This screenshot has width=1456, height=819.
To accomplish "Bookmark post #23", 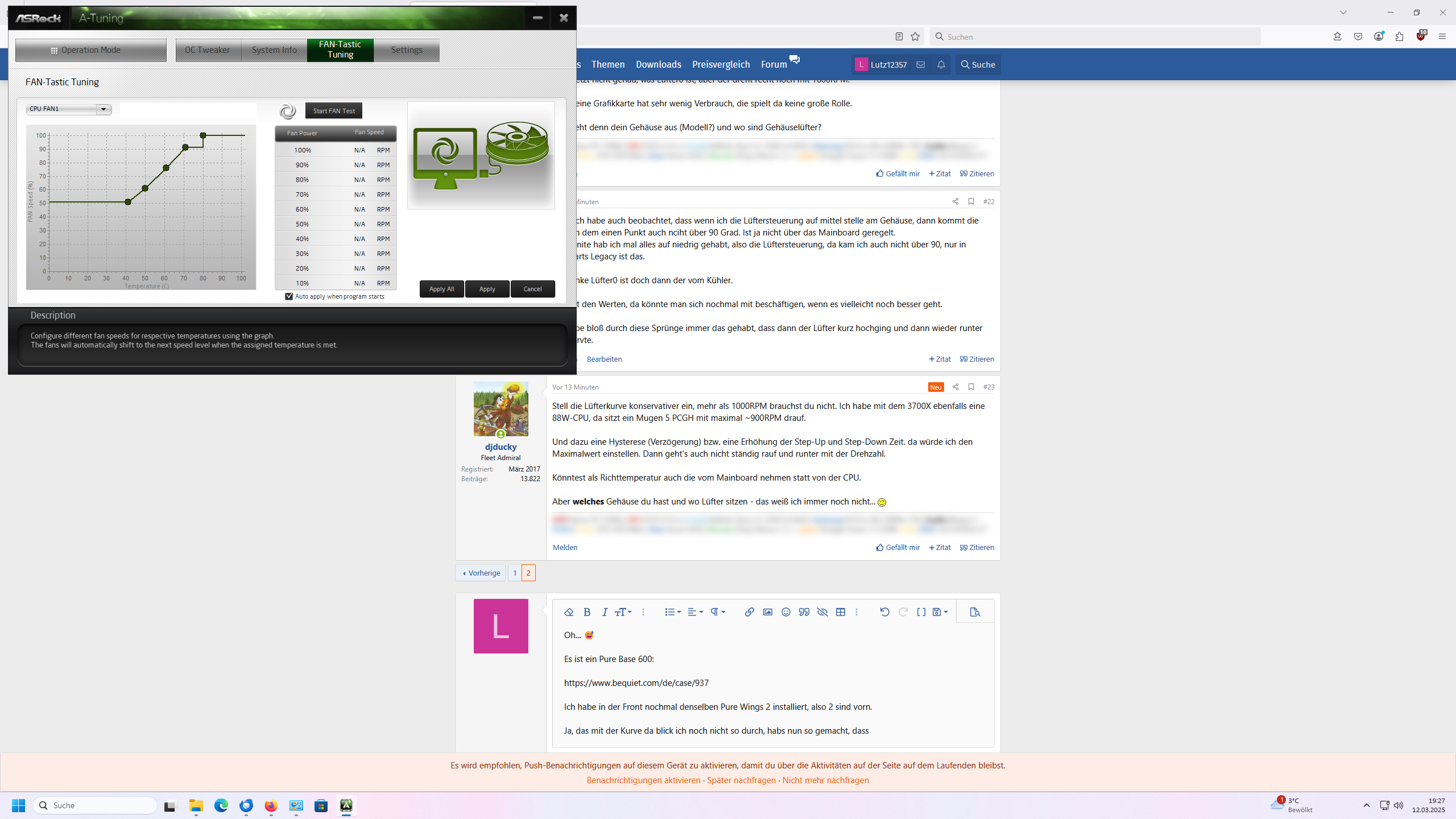I will tap(971, 387).
